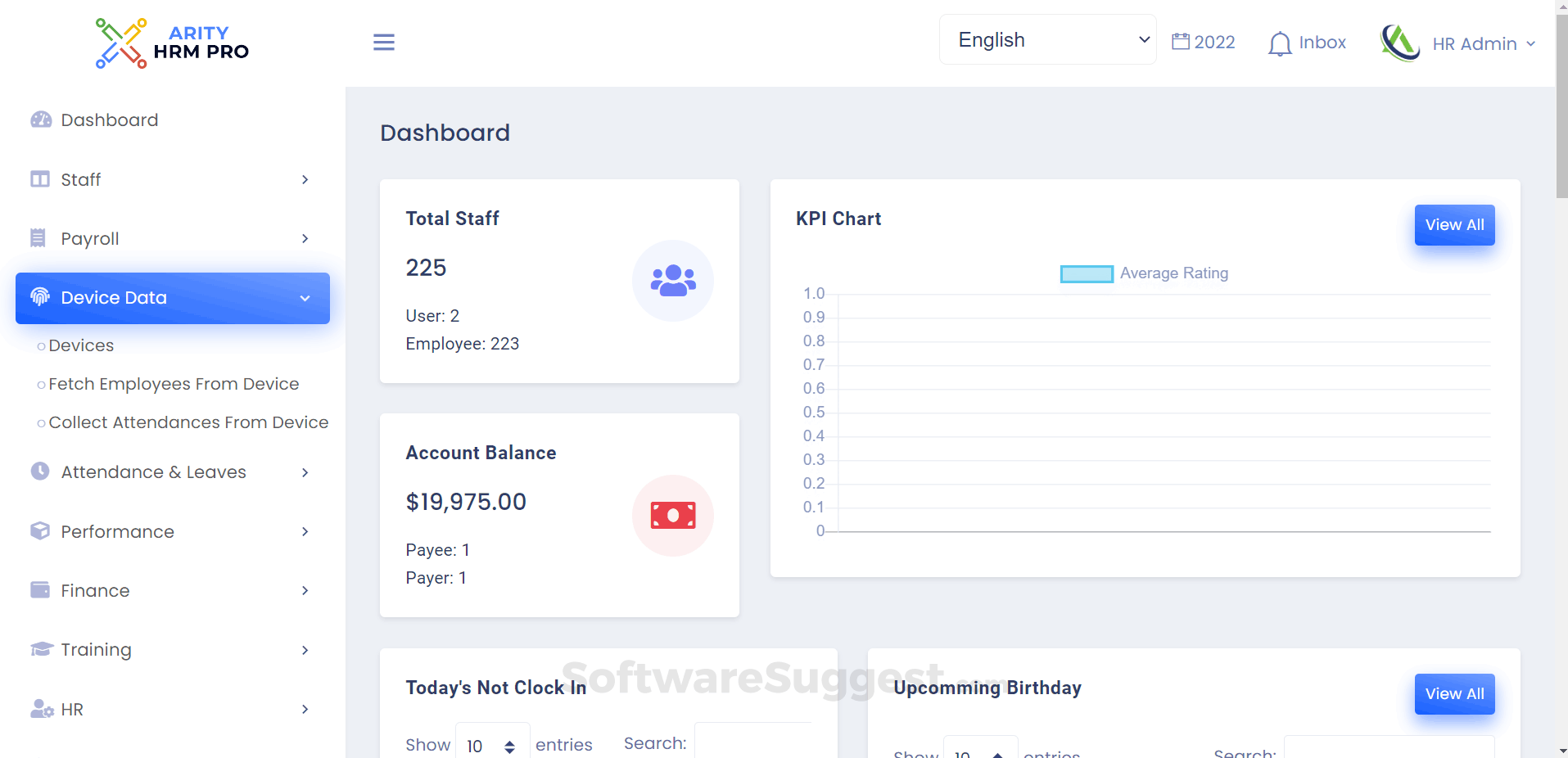Select Fetch Employees From Device
The width and height of the screenshot is (1568, 758).
174,384
